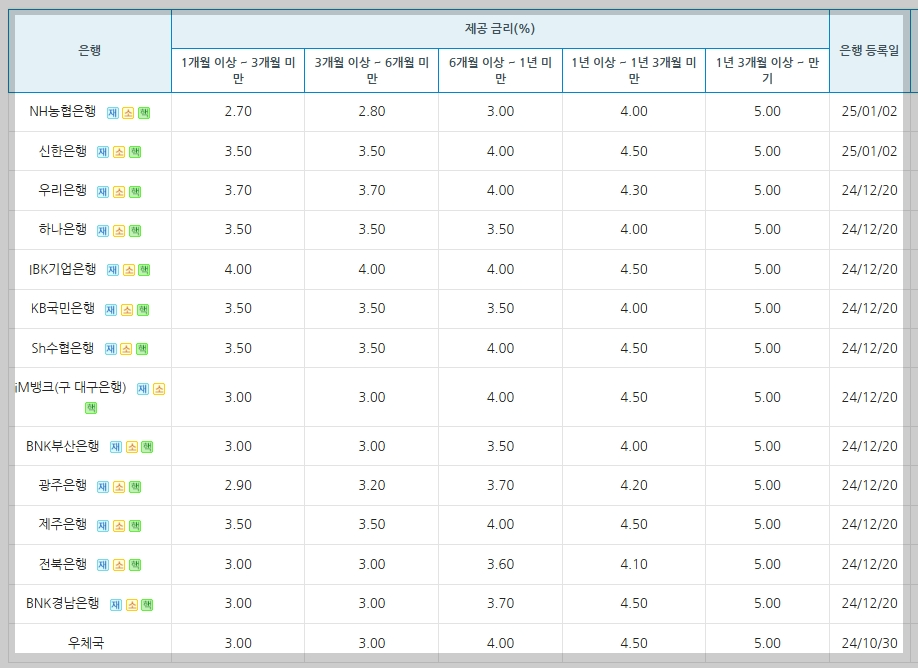Select the 제공 금리(%) header
This screenshot has height=668, width=918.
[x=500, y=29]
